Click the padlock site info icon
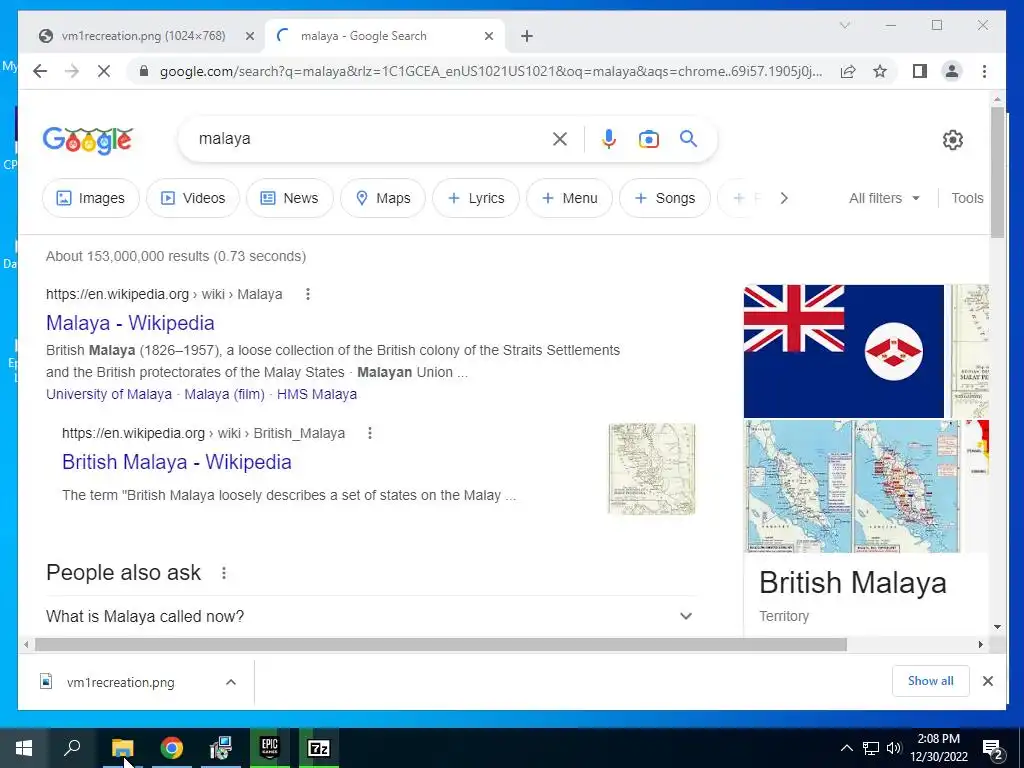This screenshot has height=768, width=1024. 144,71
